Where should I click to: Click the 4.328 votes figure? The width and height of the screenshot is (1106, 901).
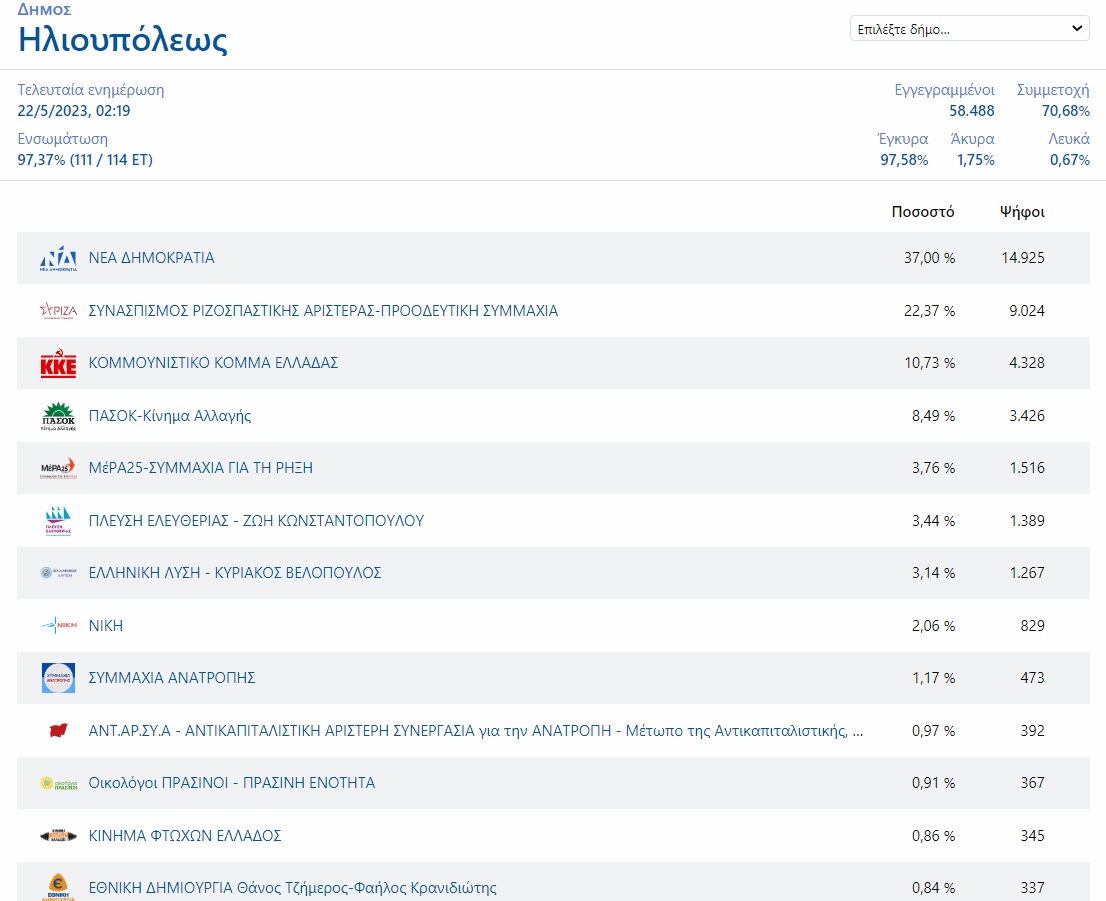[1027, 363]
